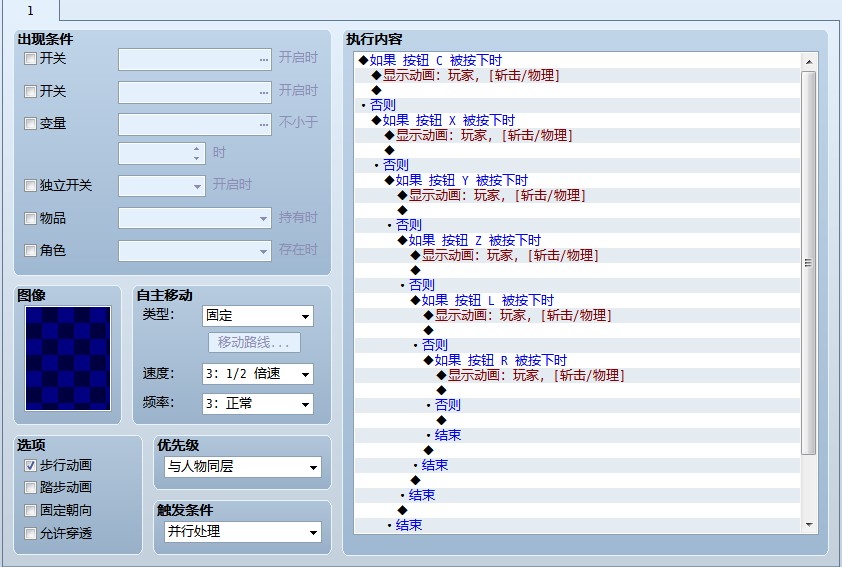Viewport: 842px width, 567px height.
Task: Enable the 独立开关 condition checkbox
Action: point(31,186)
